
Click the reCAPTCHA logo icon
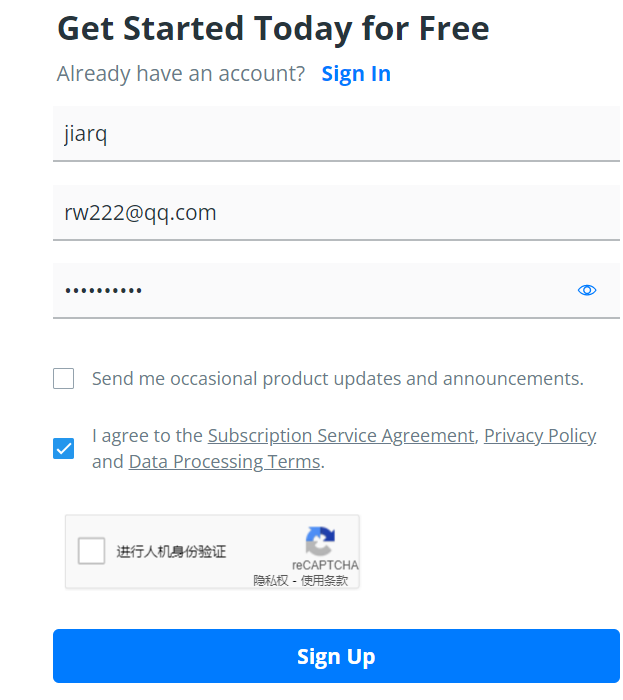pos(320,541)
